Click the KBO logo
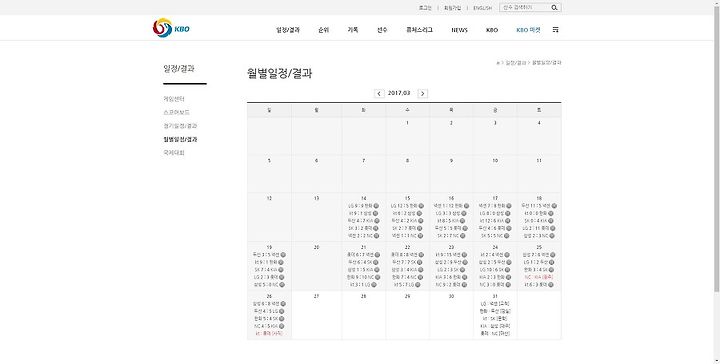 pyautogui.click(x=171, y=28)
